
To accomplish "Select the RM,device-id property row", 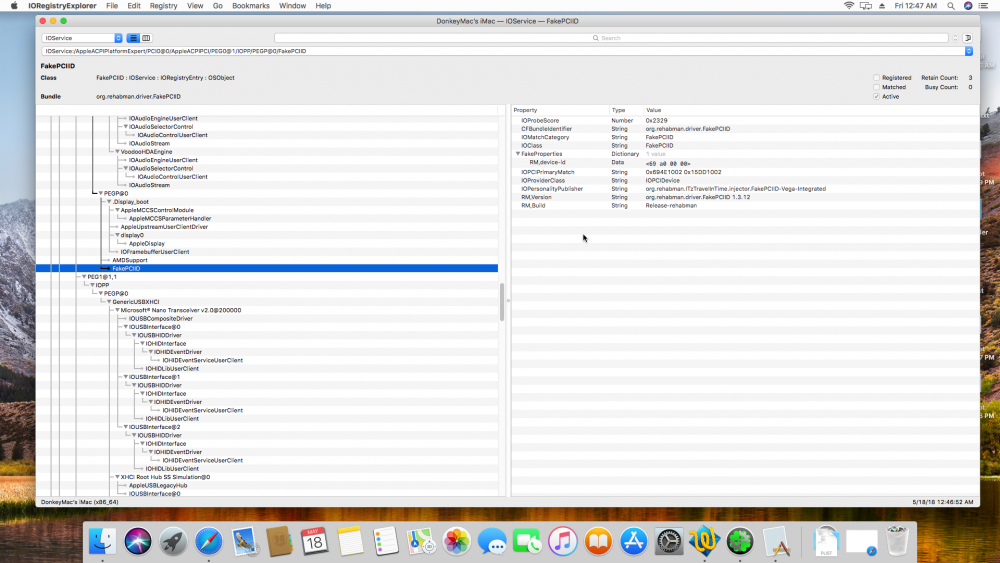I will (745, 163).
